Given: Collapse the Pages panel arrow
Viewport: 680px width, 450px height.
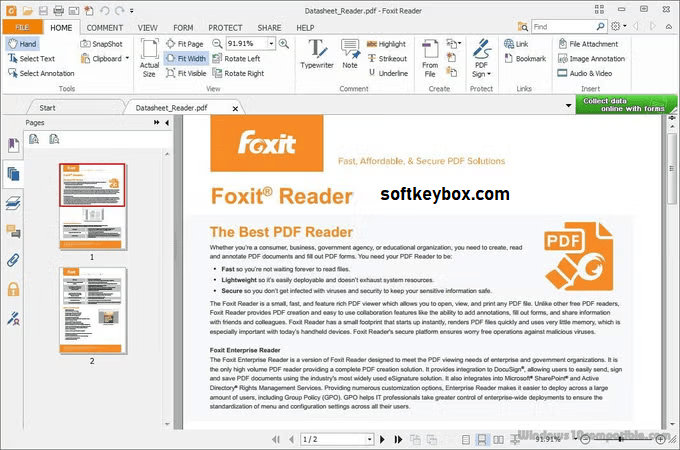Looking at the screenshot, I should coord(167,123).
